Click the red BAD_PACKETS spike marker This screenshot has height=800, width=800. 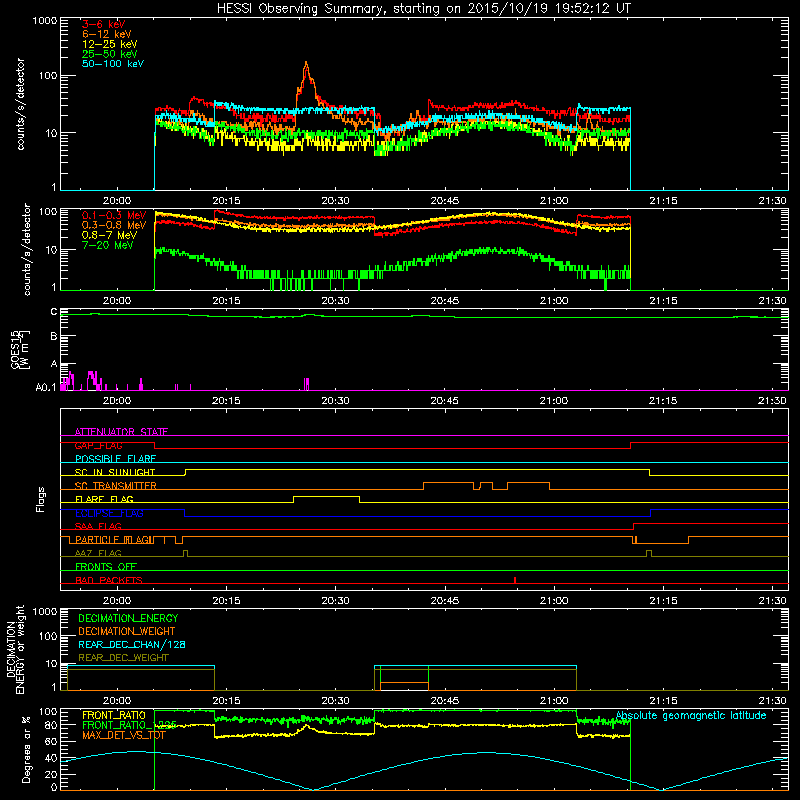[515, 580]
